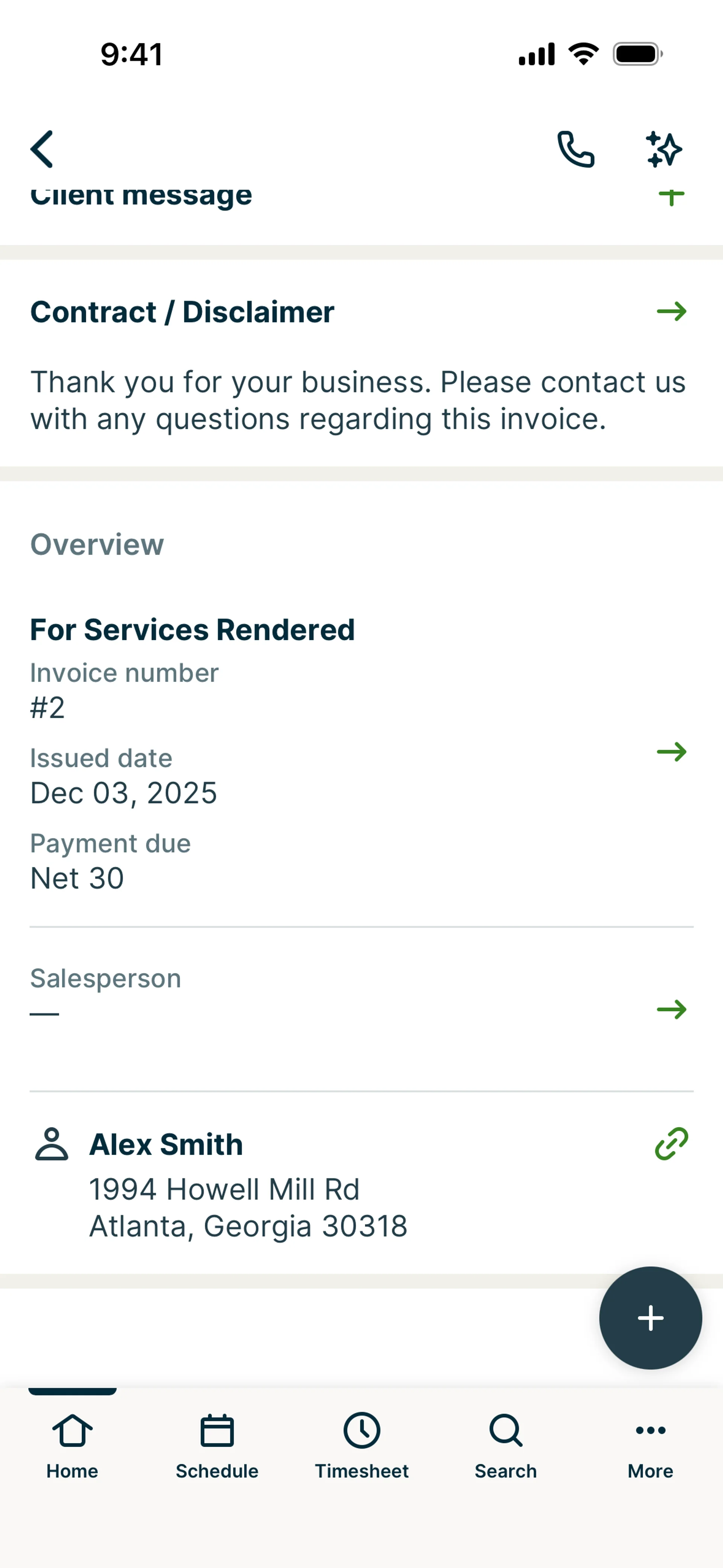Open Contract / Disclaimer arrow

671,312
